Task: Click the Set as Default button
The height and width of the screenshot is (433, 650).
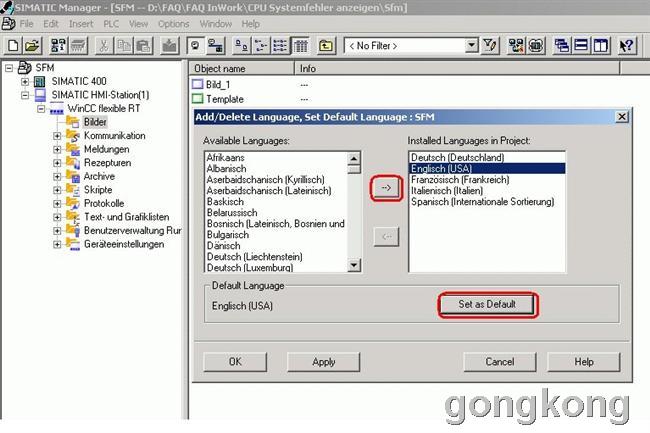Action: click(x=487, y=305)
